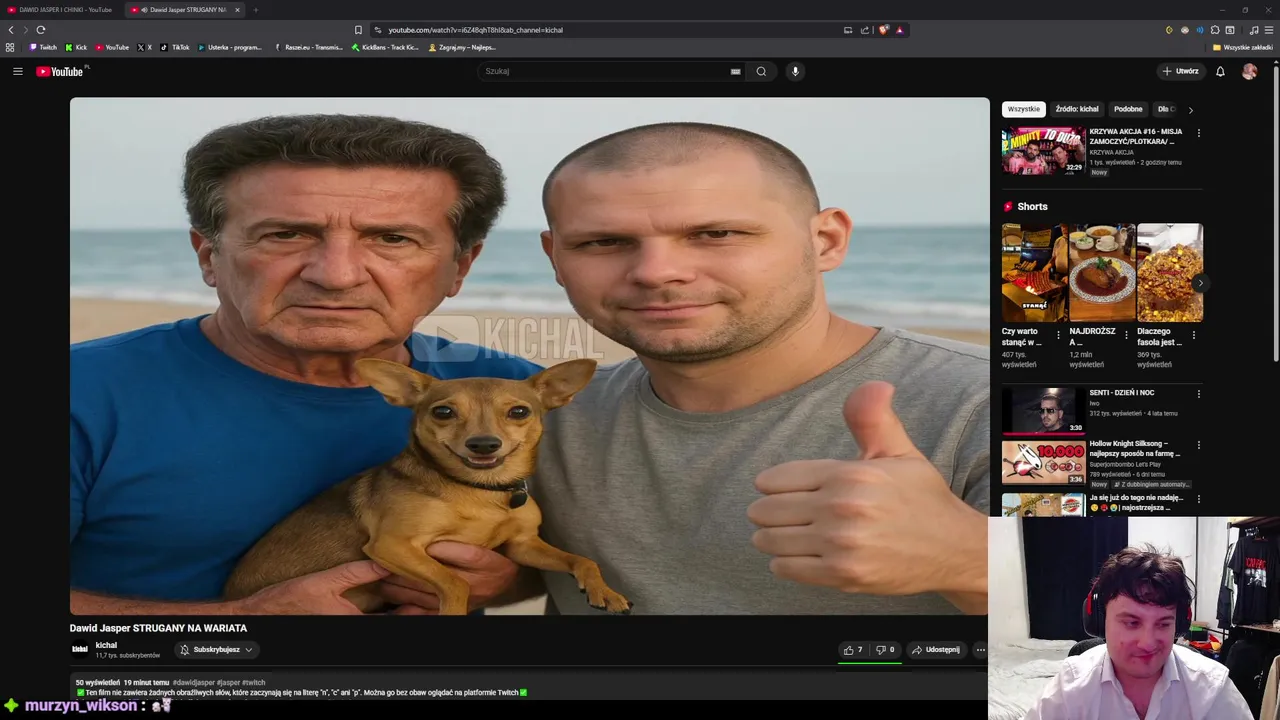Open the Czy warto stanąć short thumbnail
The height and width of the screenshot is (720, 1280).
(x=1034, y=272)
